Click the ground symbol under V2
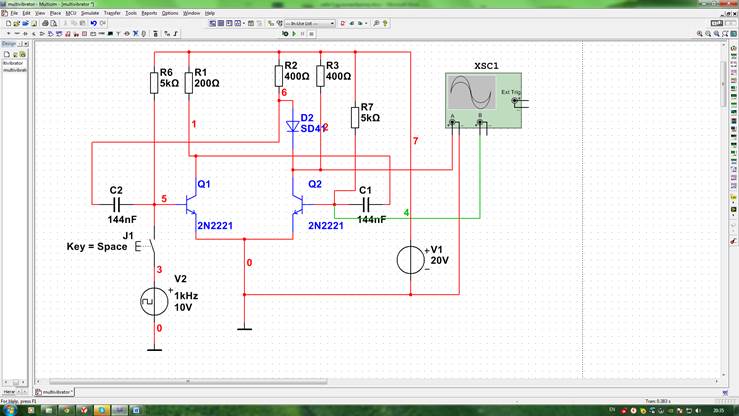 [154, 349]
